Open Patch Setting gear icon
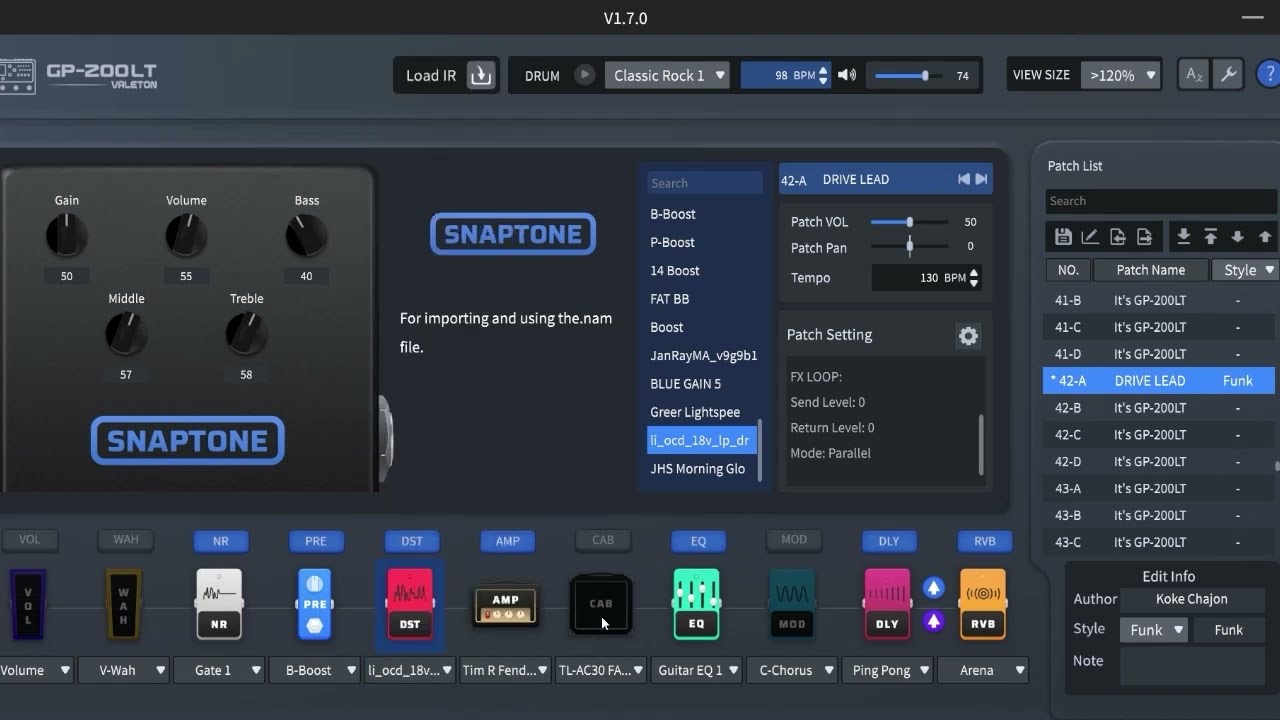This screenshot has height=720, width=1280. click(968, 336)
